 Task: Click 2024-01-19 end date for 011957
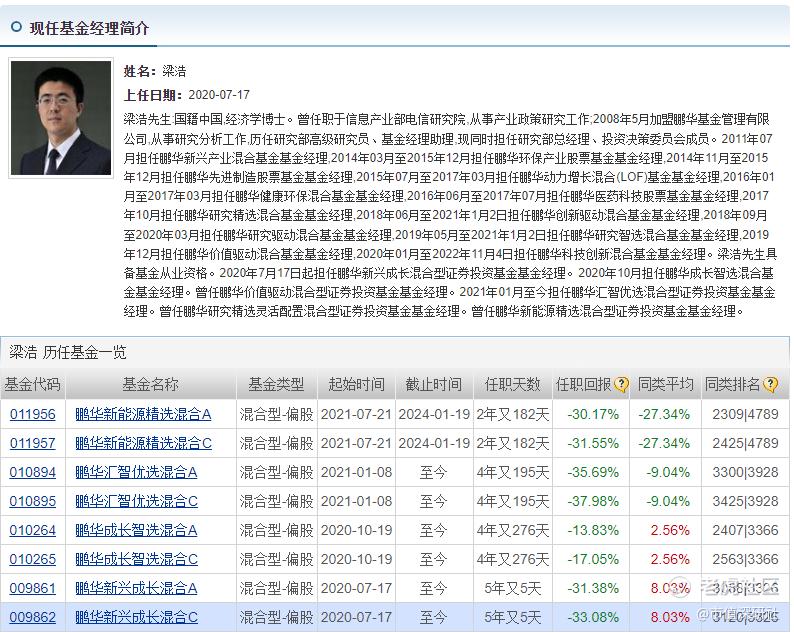point(434,443)
